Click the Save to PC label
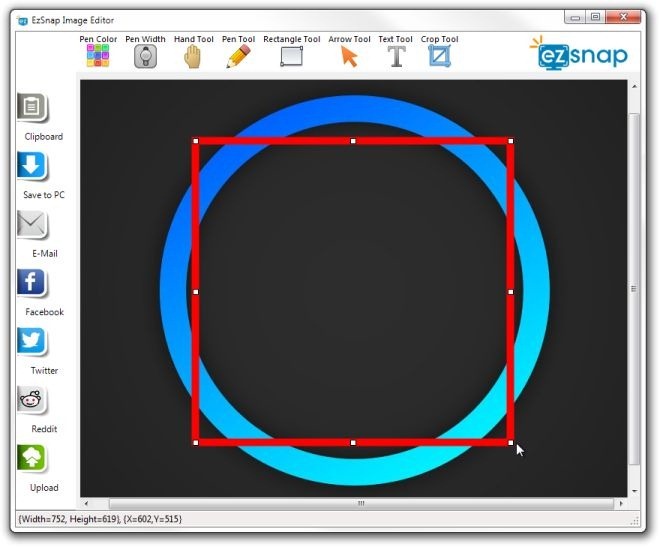Image resolution: width=660 pixels, height=547 pixels. [x=44, y=195]
